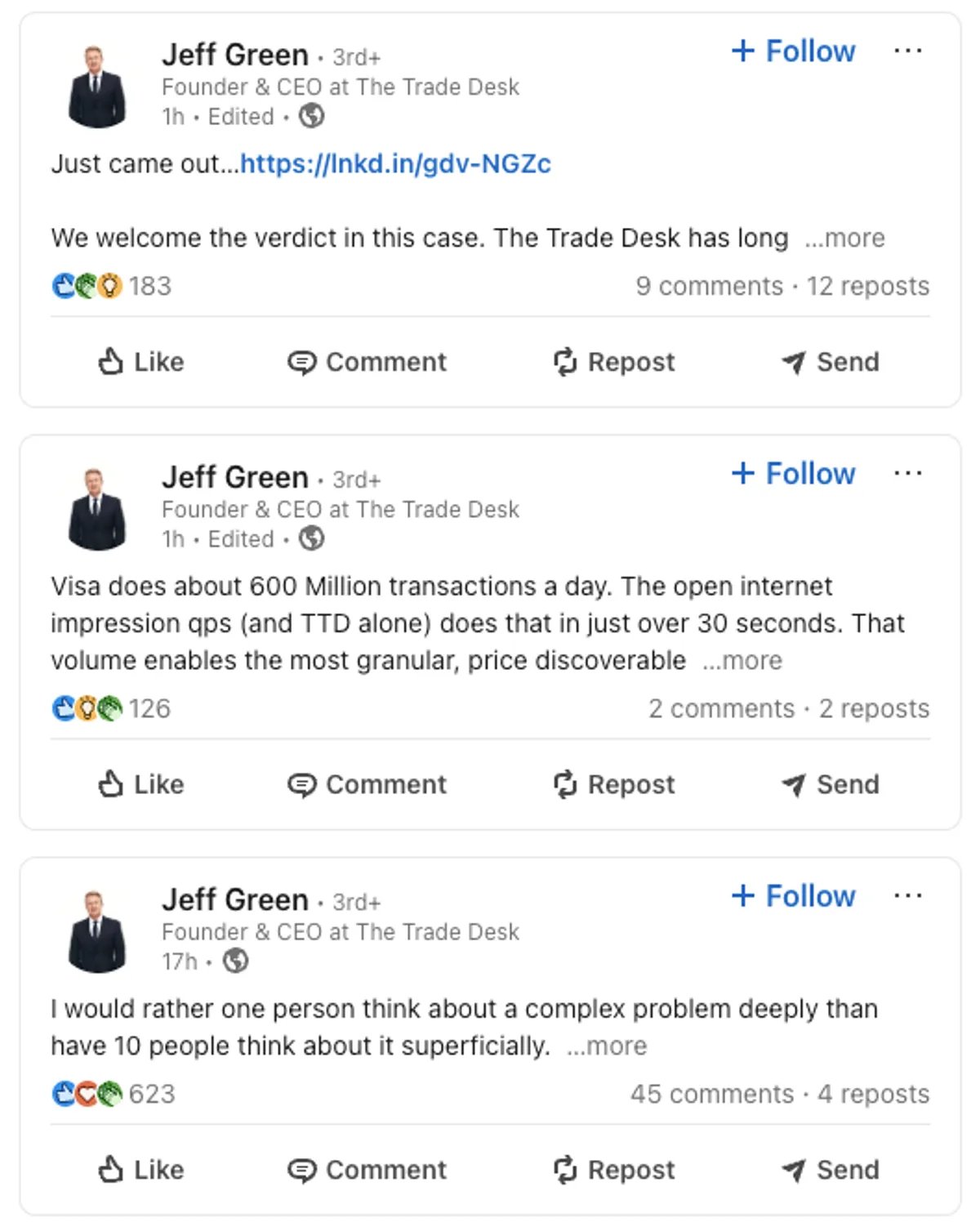Repost the 'complex problem deeply' post

tap(614, 1170)
